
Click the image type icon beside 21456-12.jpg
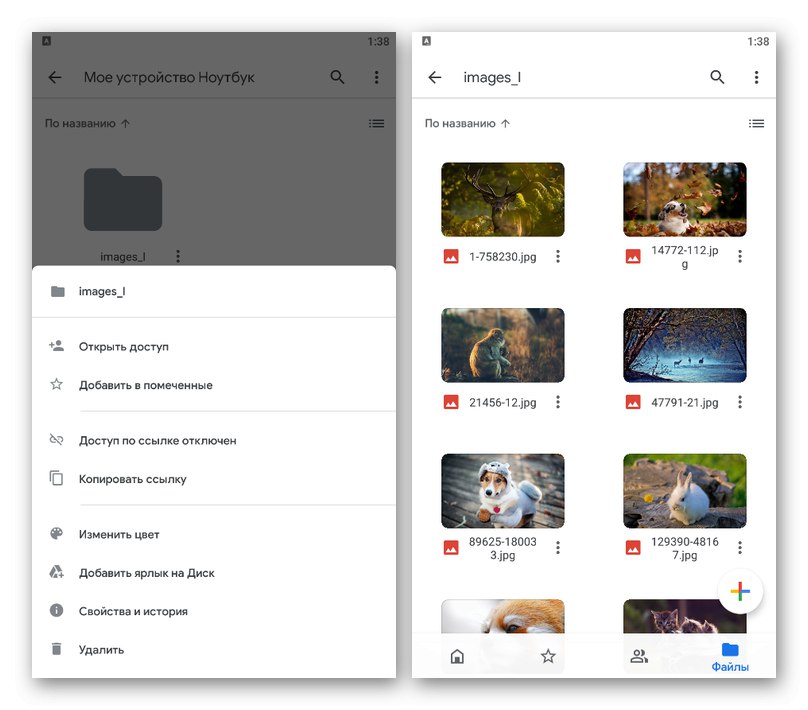tap(451, 402)
